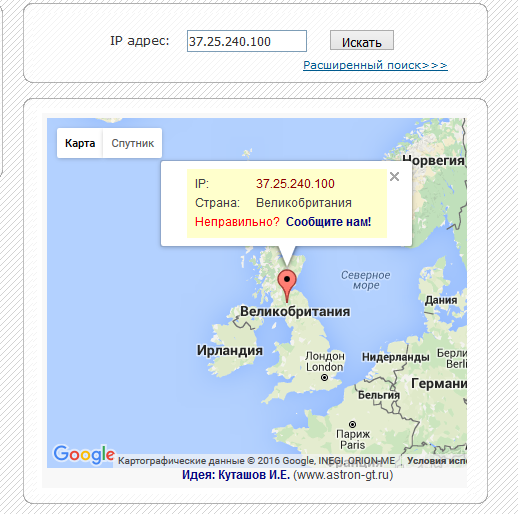Click the Нидерланды country label

point(396,357)
